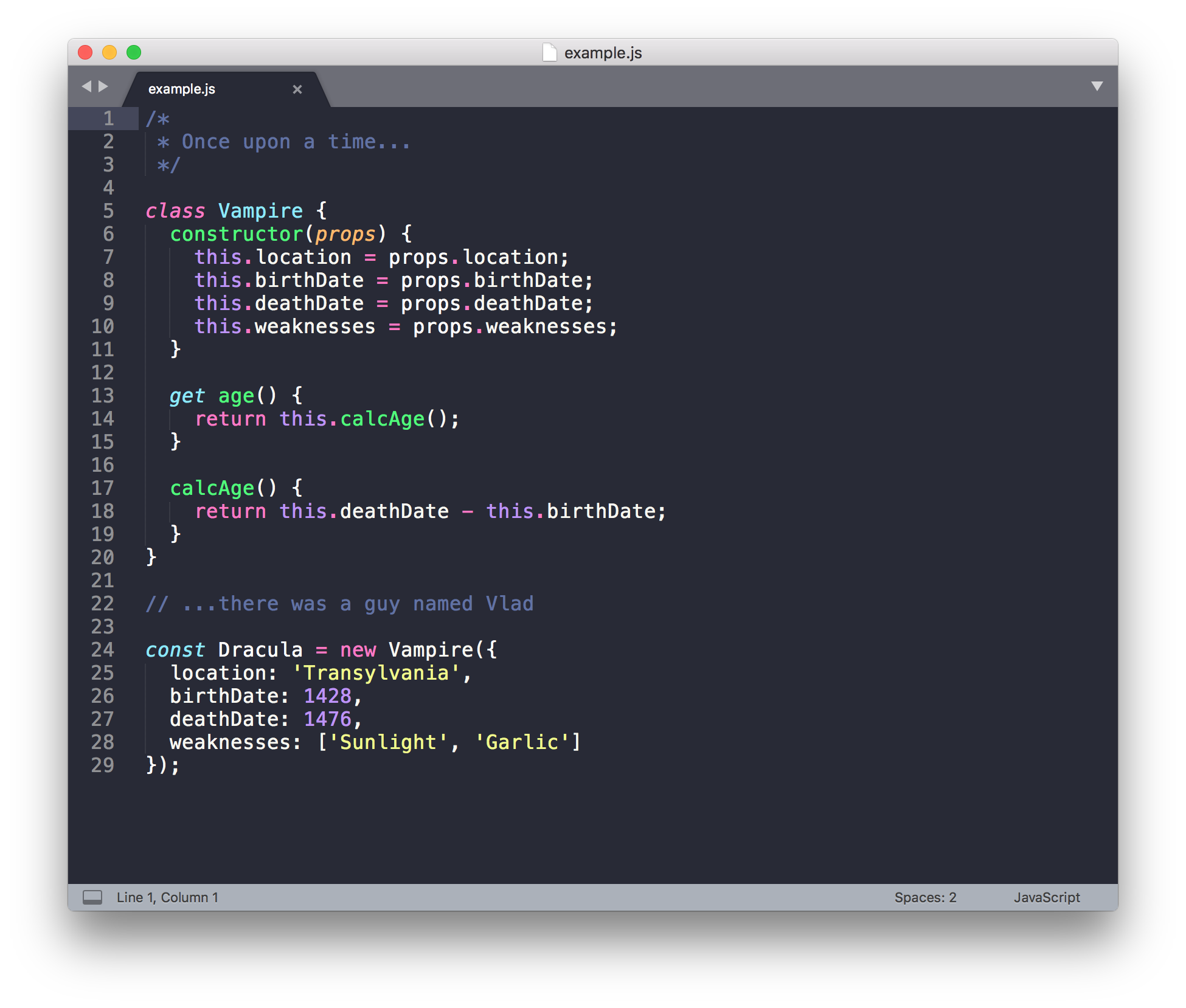Open the JavaScript syntax selector

coord(1046,897)
